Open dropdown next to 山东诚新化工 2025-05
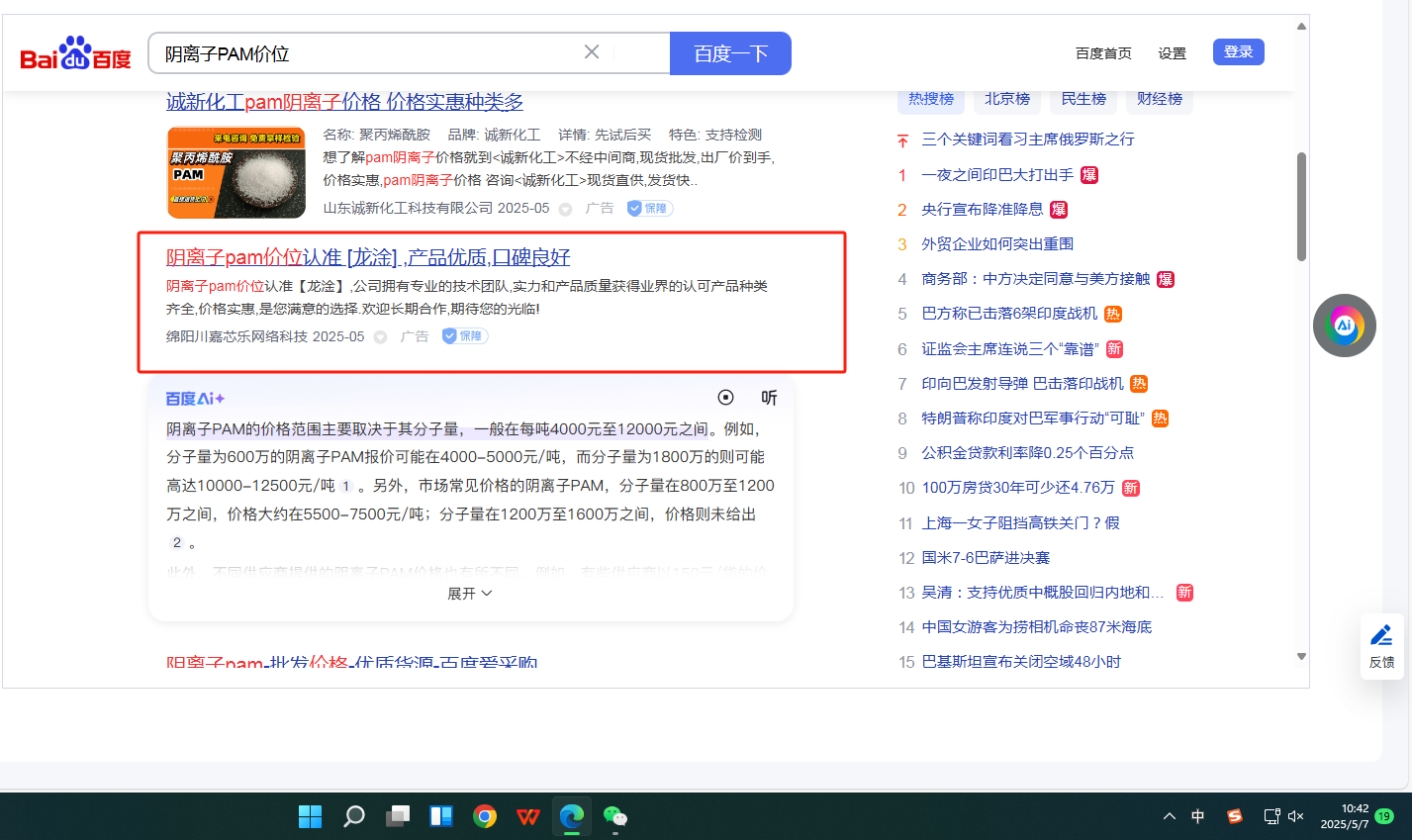Image resolution: width=1412 pixels, height=840 pixels. click(565, 209)
